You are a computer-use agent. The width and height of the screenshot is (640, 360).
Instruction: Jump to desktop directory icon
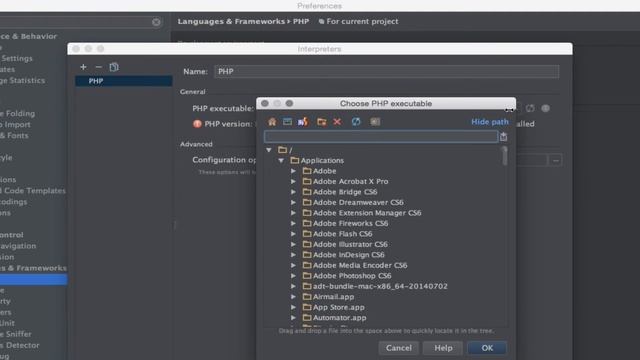point(287,122)
